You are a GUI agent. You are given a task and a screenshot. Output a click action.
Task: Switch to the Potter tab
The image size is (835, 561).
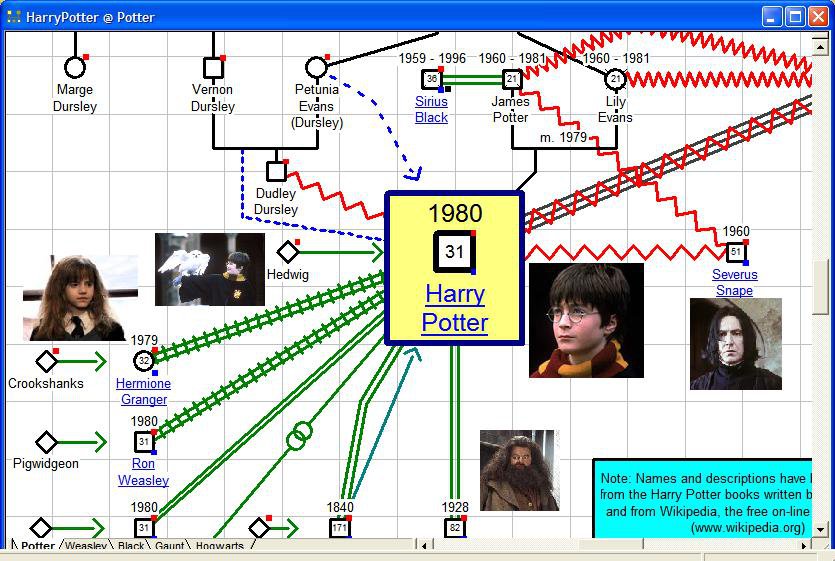(37, 545)
